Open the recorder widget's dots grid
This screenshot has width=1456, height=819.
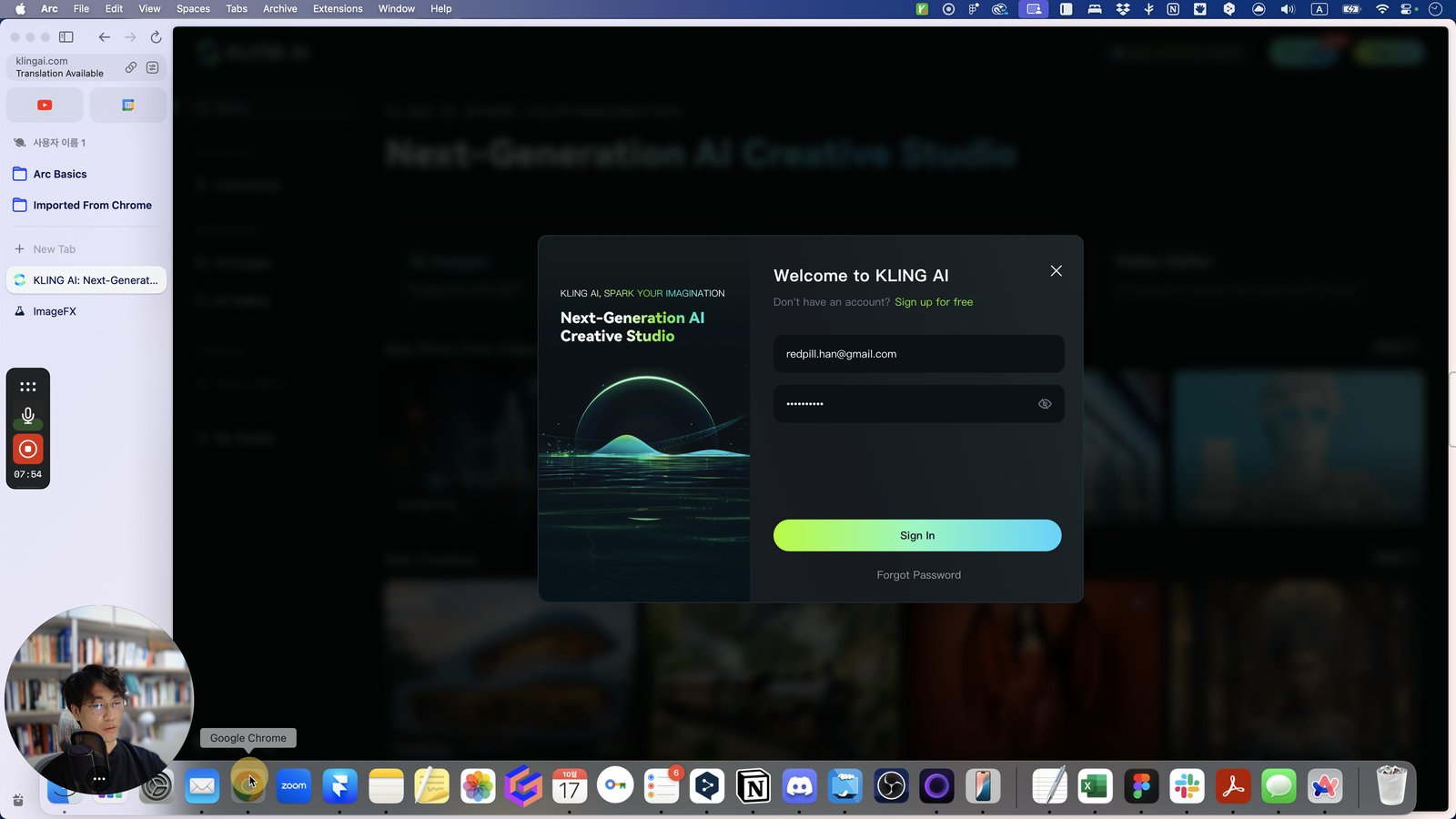tap(28, 387)
